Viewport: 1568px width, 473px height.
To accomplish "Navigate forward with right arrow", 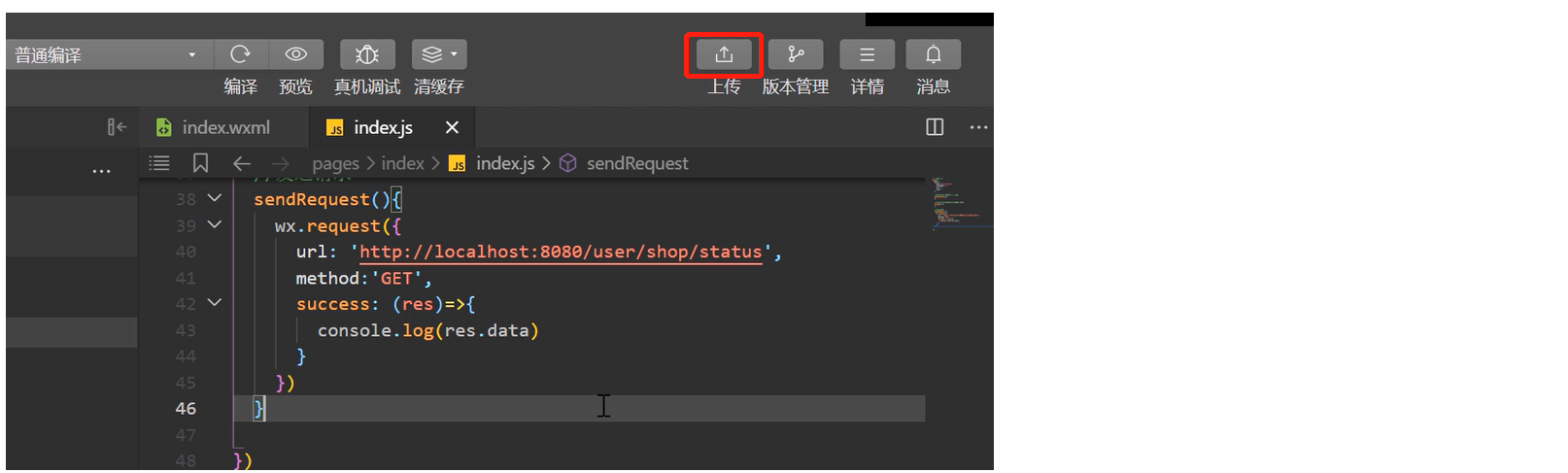I will pyautogui.click(x=281, y=163).
